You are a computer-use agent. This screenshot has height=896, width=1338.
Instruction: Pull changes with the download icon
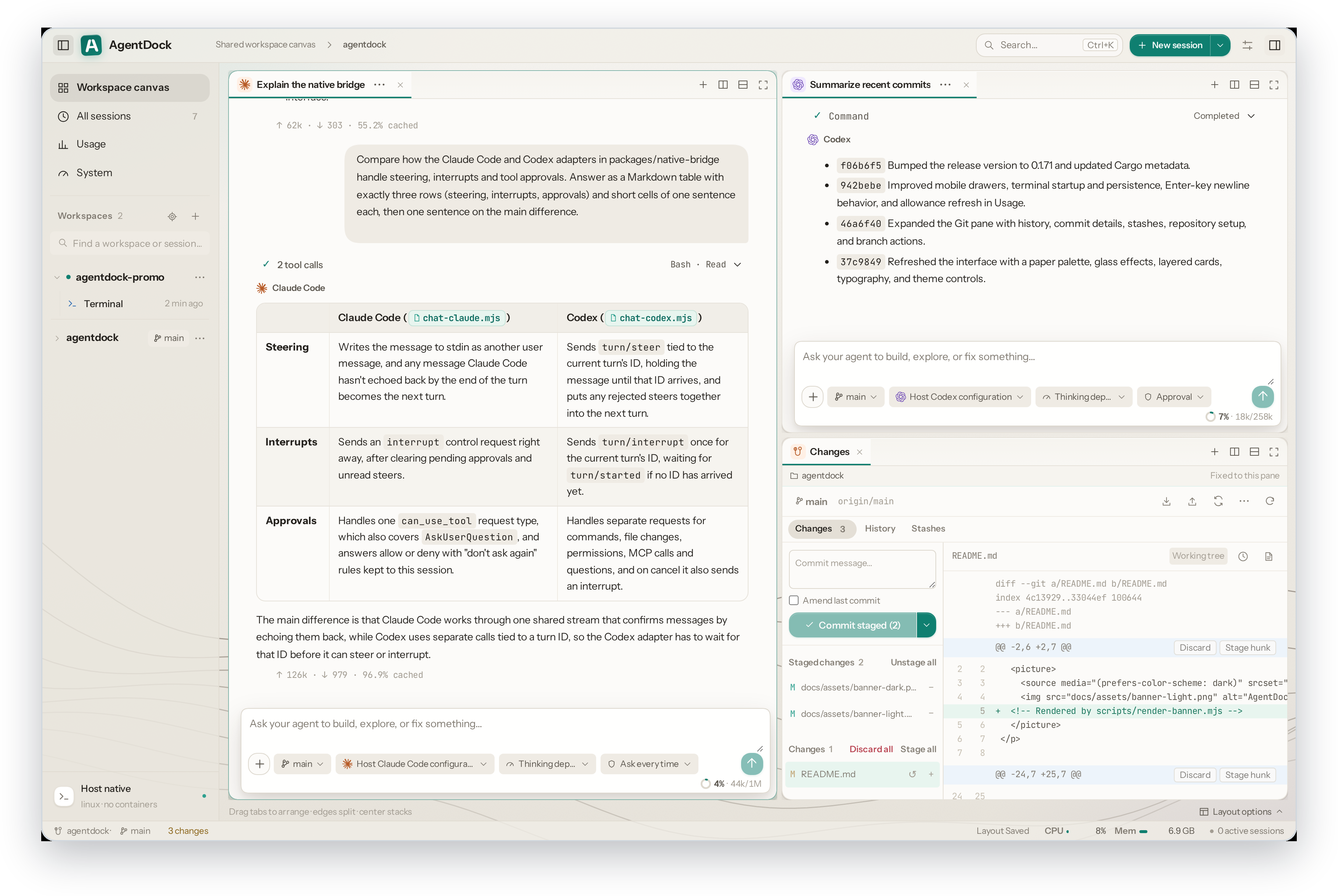pyautogui.click(x=1166, y=501)
